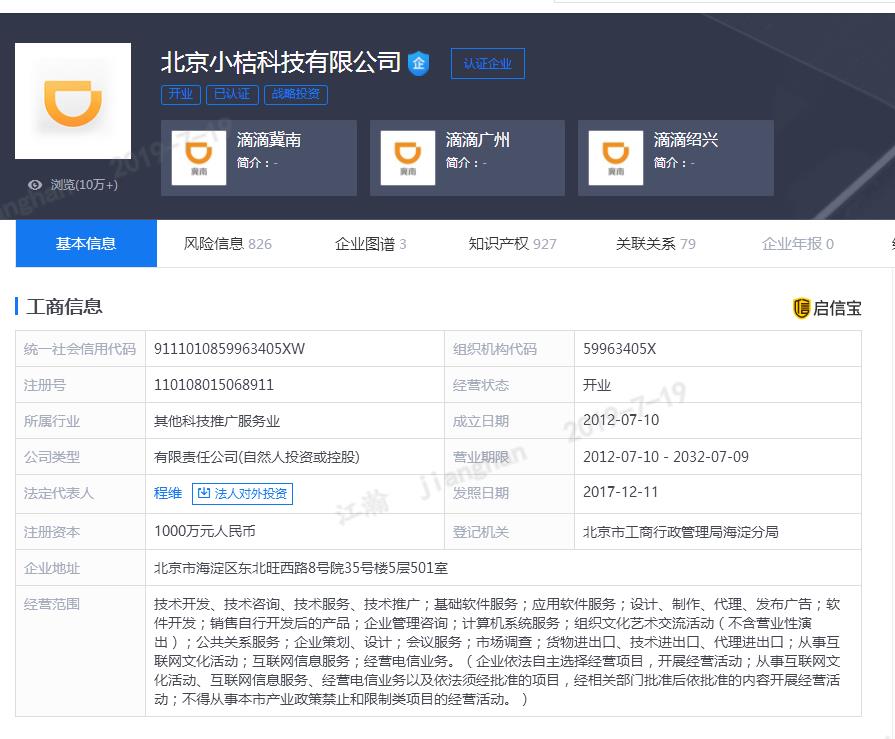This screenshot has height=739, width=895.
Task: Select the 已认证 tag
Action: [232, 94]
